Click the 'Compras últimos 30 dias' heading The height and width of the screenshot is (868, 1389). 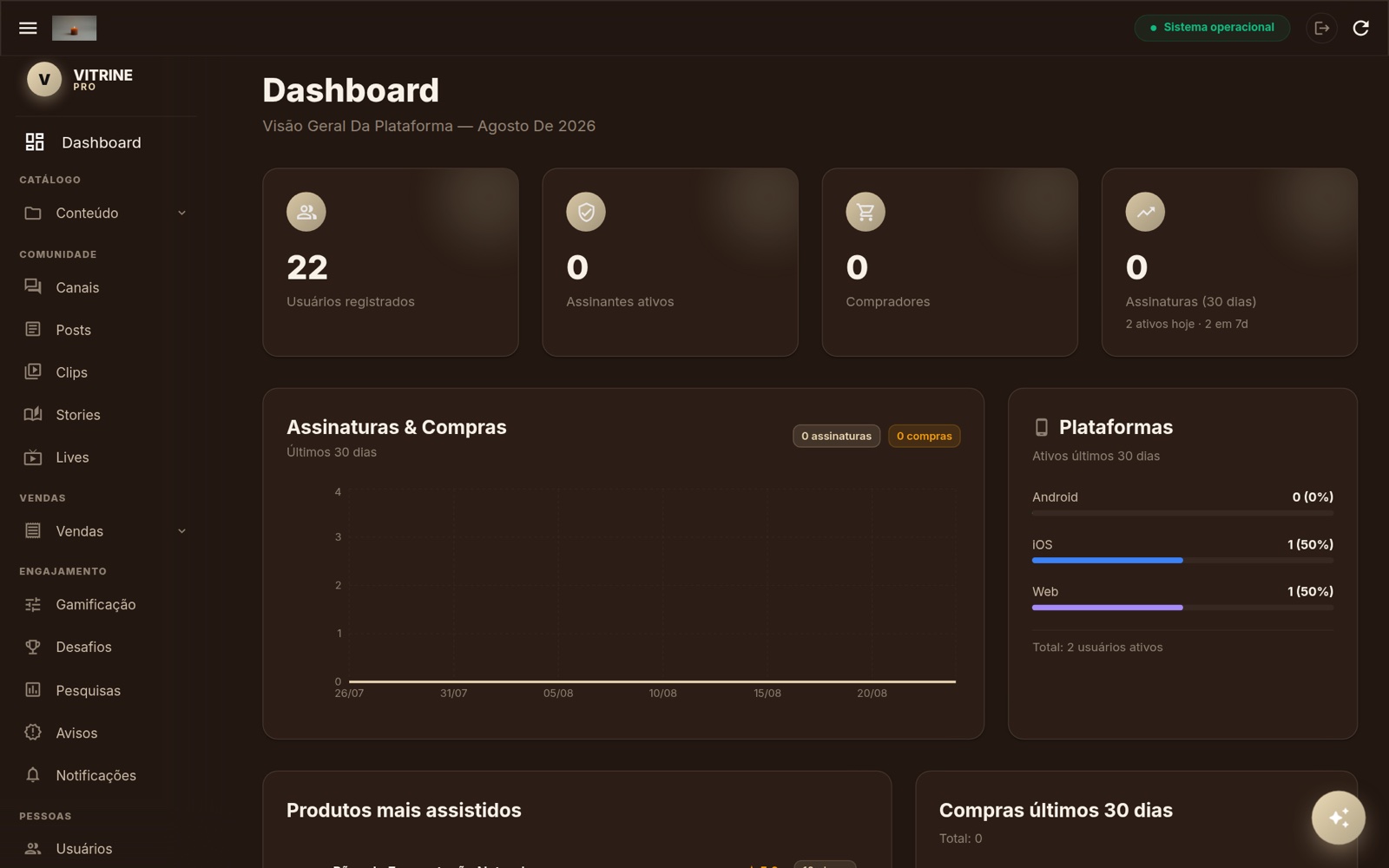pyautogui.click(x=1056, y=810)
